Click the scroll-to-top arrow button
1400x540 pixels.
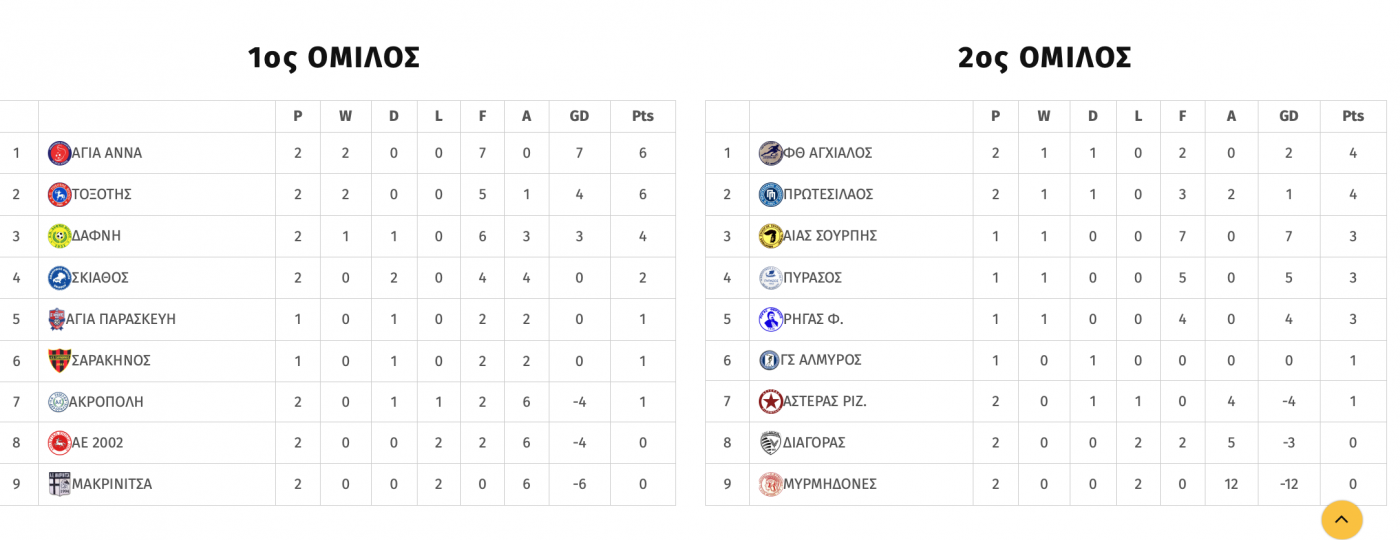1342,519
